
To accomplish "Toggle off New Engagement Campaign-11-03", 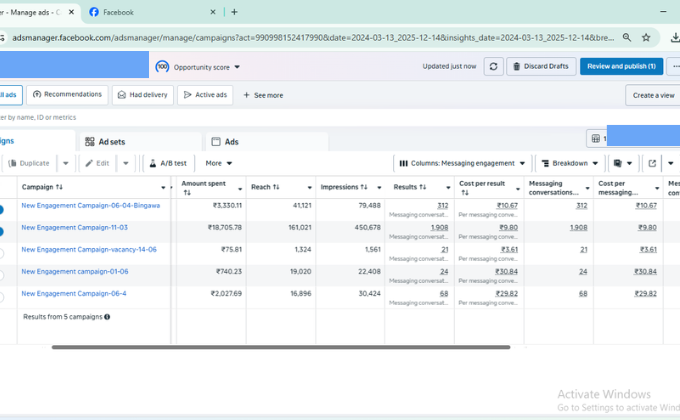I will 2,230.
